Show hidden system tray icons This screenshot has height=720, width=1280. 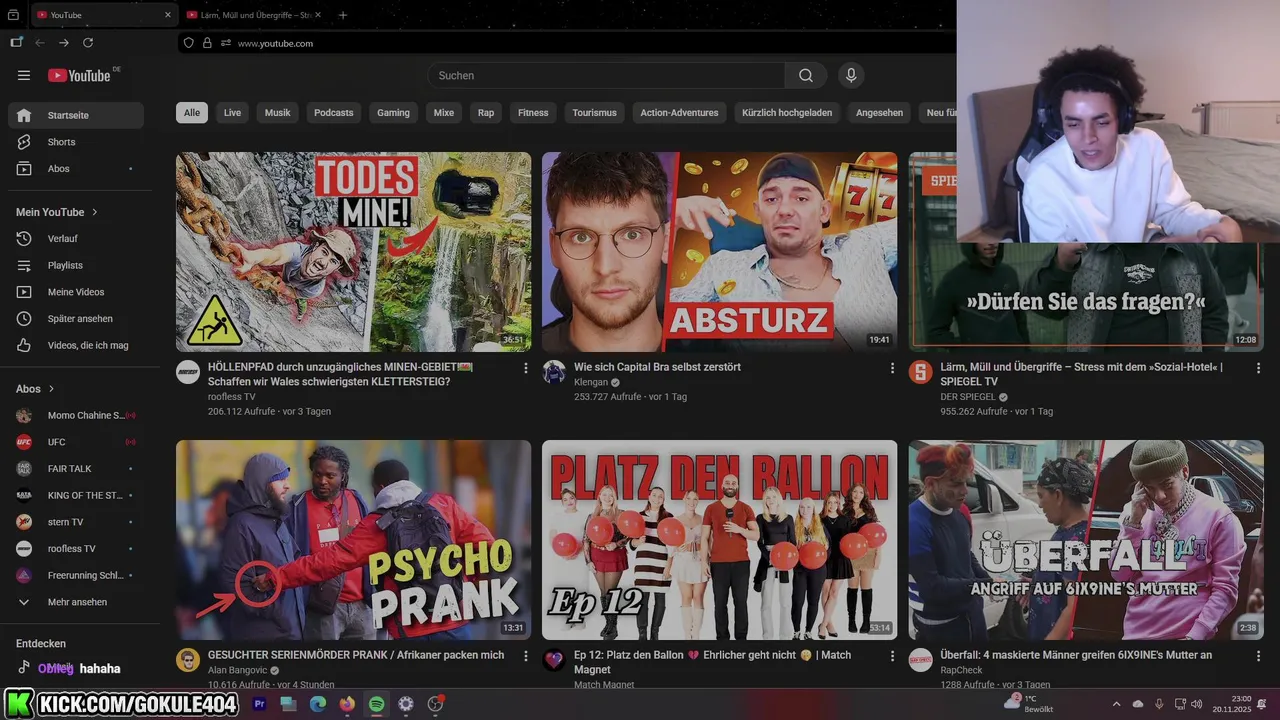point(1117,704)
